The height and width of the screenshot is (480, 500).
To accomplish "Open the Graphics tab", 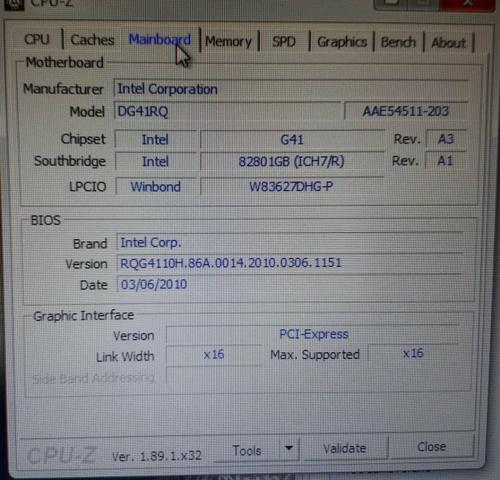I will tap(342, 42).
